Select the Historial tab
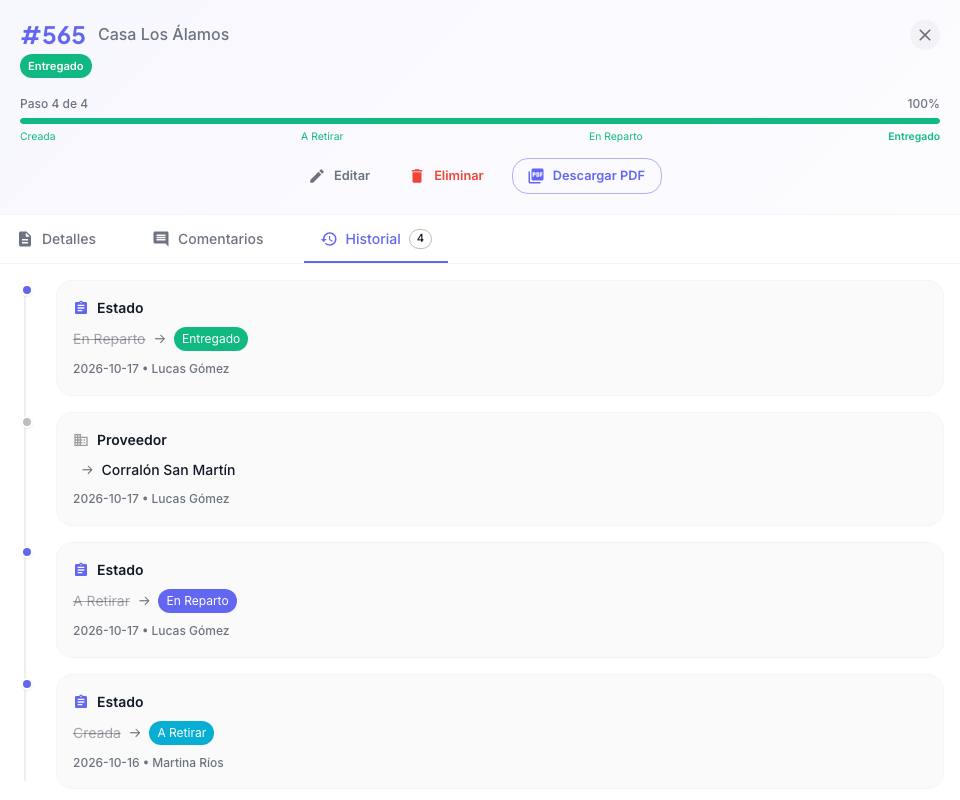Image resolution: width=960 pixels, height=800 pixels. 376,239
